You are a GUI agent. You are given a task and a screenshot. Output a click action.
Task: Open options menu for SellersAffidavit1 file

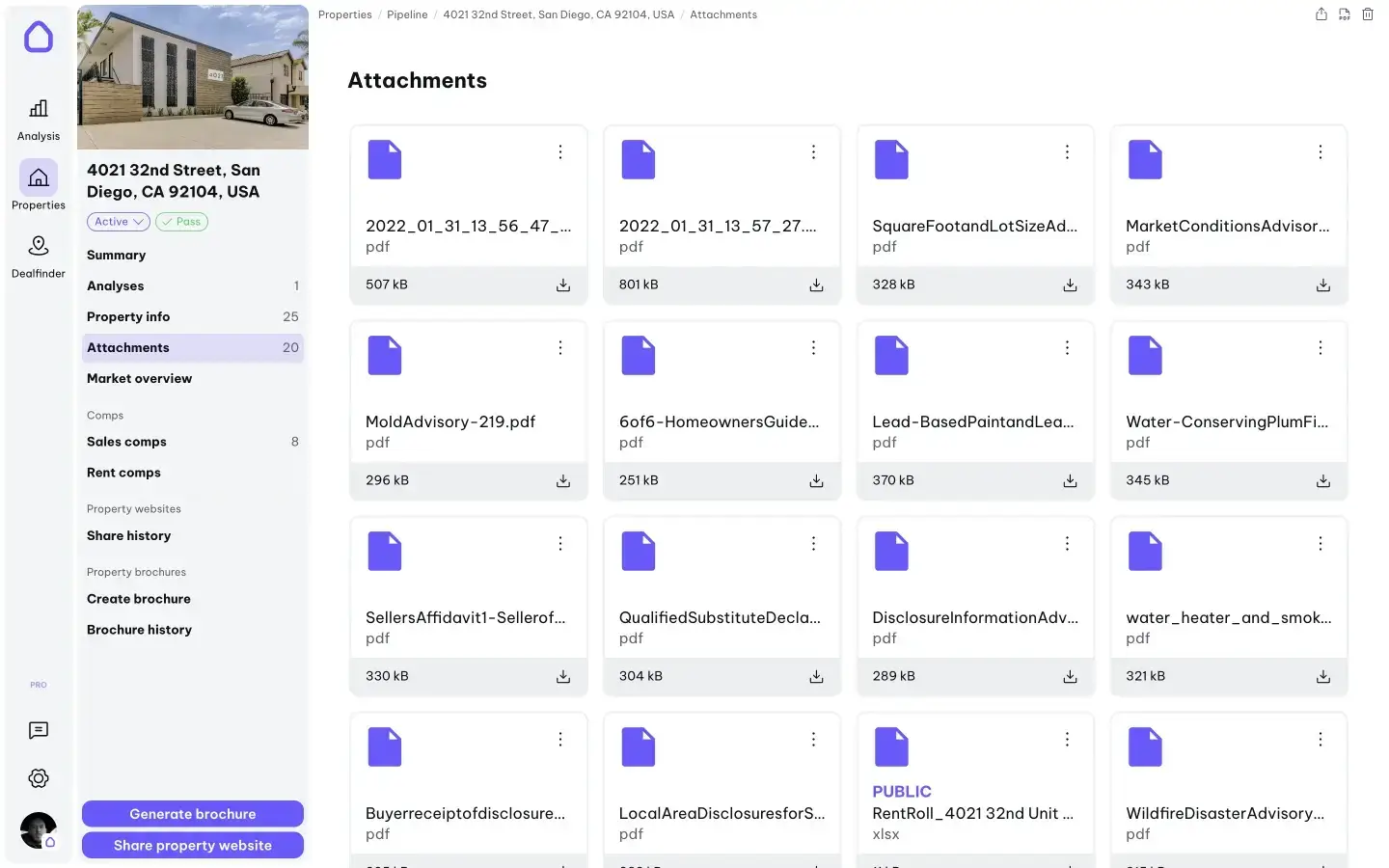pos(560,544)
